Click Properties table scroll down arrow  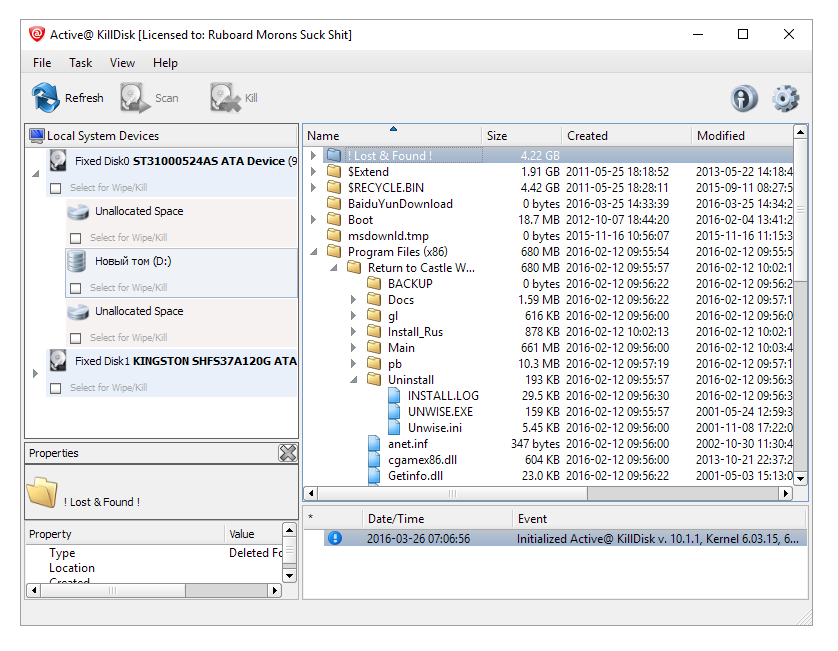(289, 576)
